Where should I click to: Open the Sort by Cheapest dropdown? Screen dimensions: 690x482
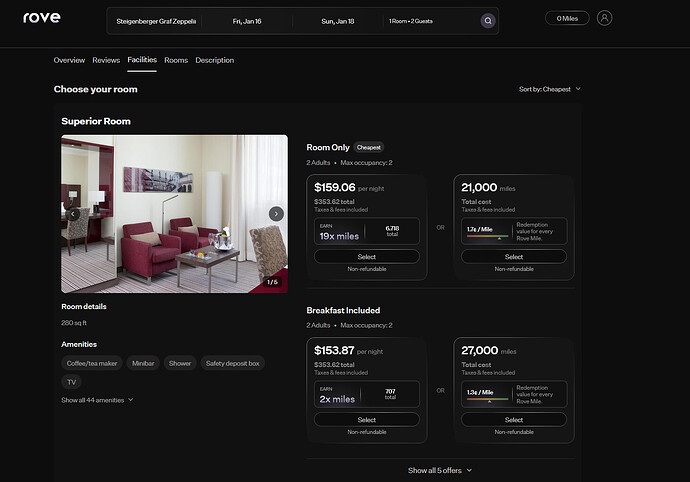tap(549, 89)
